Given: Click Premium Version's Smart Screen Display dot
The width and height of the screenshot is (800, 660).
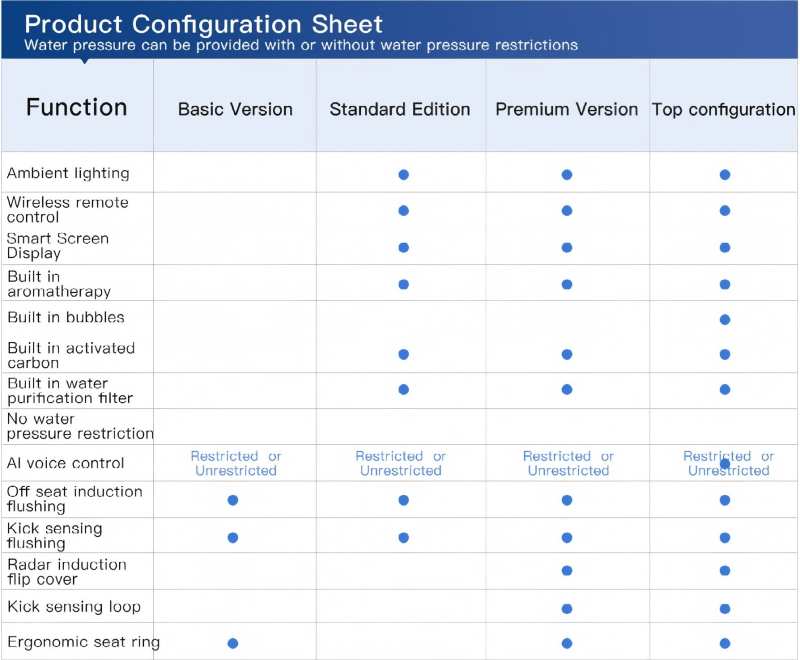Looking at the screenshot, I should tap(567, 247).
